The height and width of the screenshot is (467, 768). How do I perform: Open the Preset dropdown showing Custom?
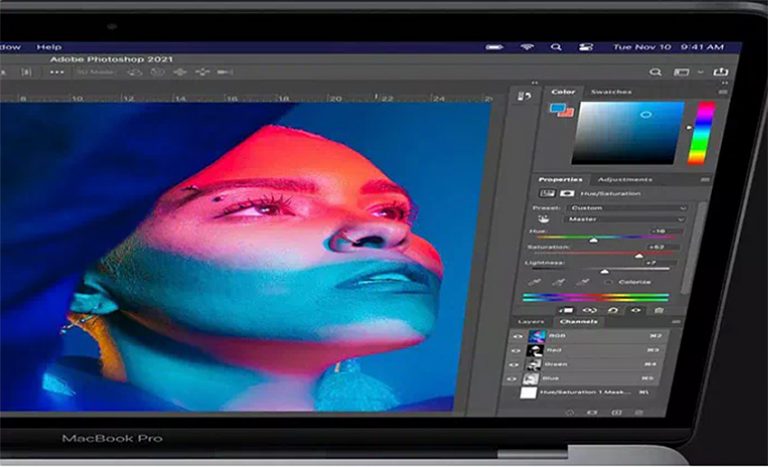pyautogui.click(x=625, y=207)
